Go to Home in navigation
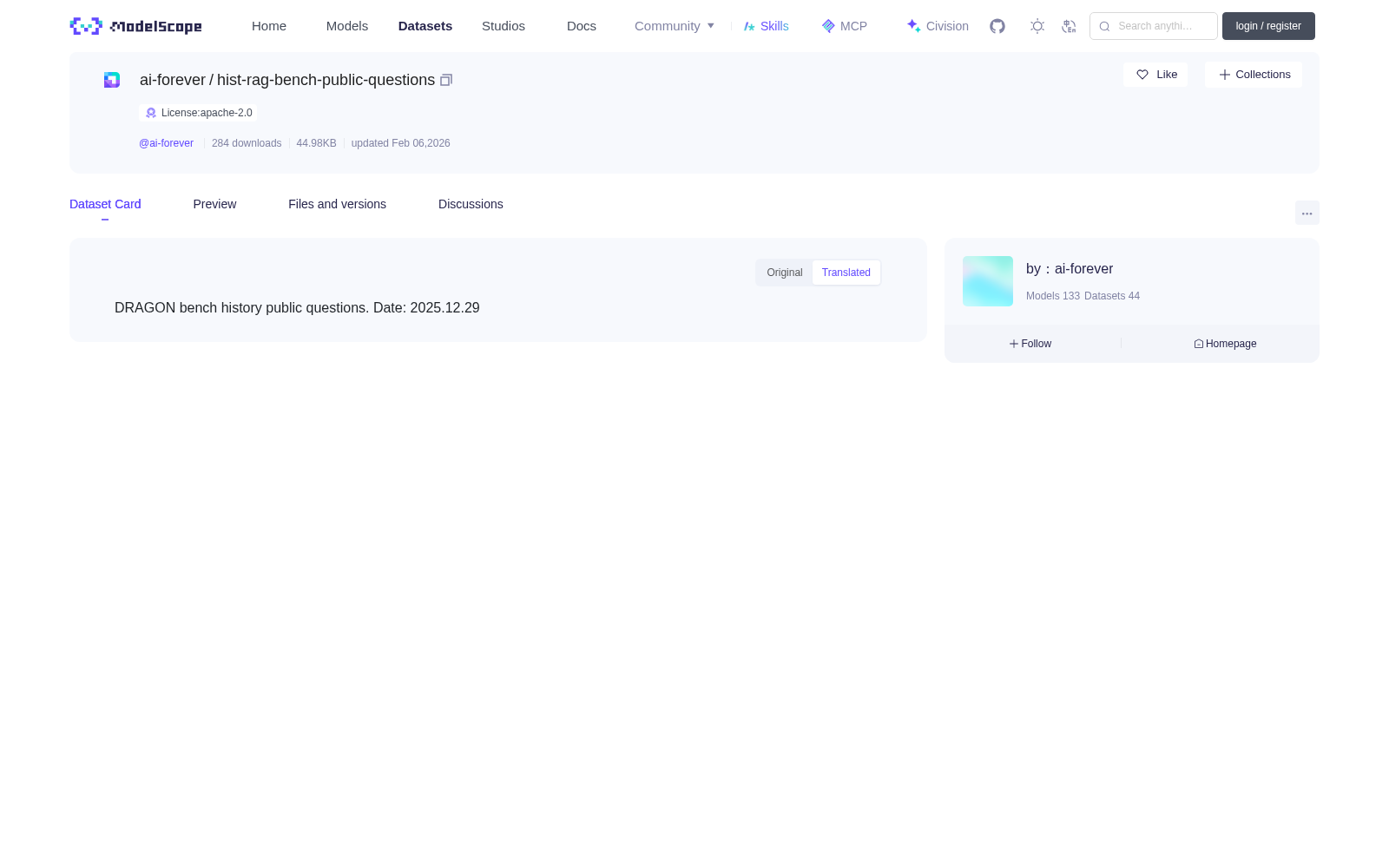 (269, 26)
